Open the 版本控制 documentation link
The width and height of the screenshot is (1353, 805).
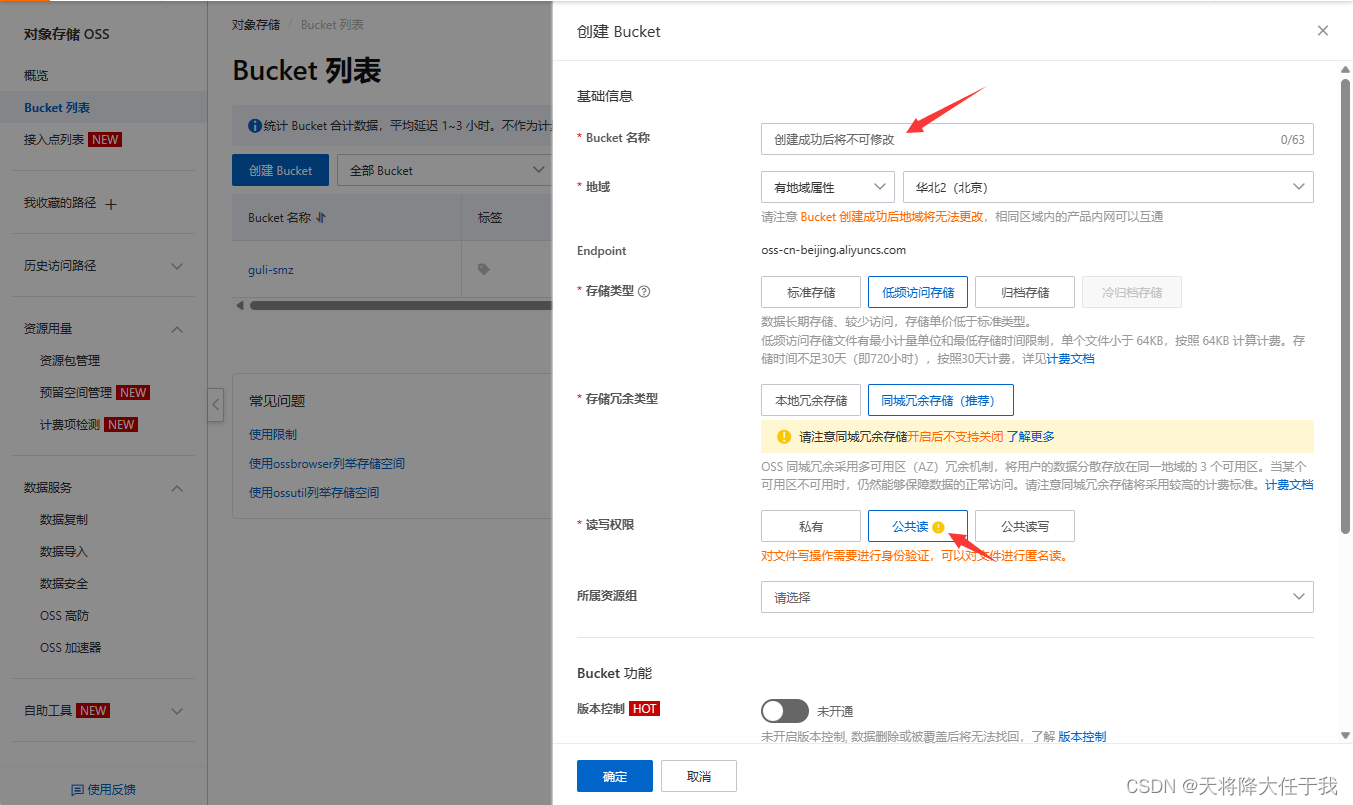coord(1082,737)
